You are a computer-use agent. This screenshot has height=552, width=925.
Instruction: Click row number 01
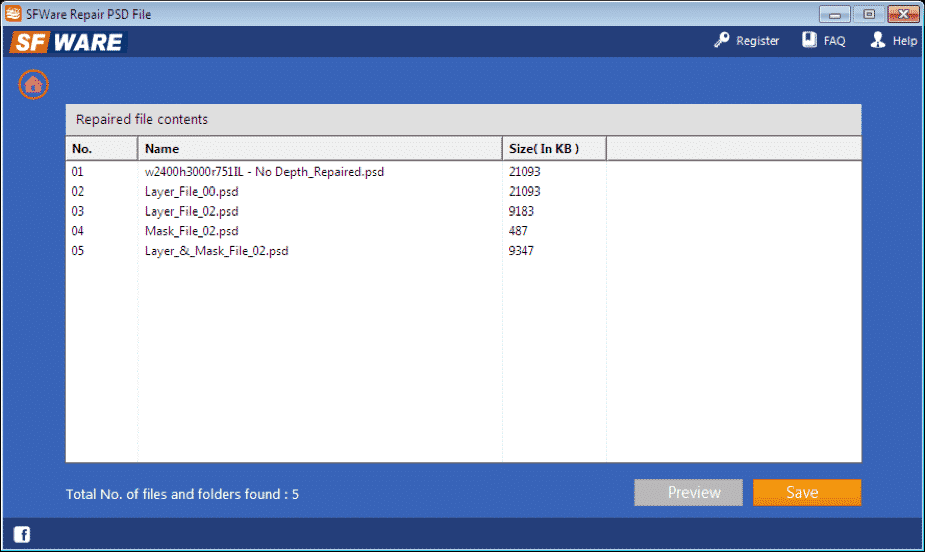[77, 172]
